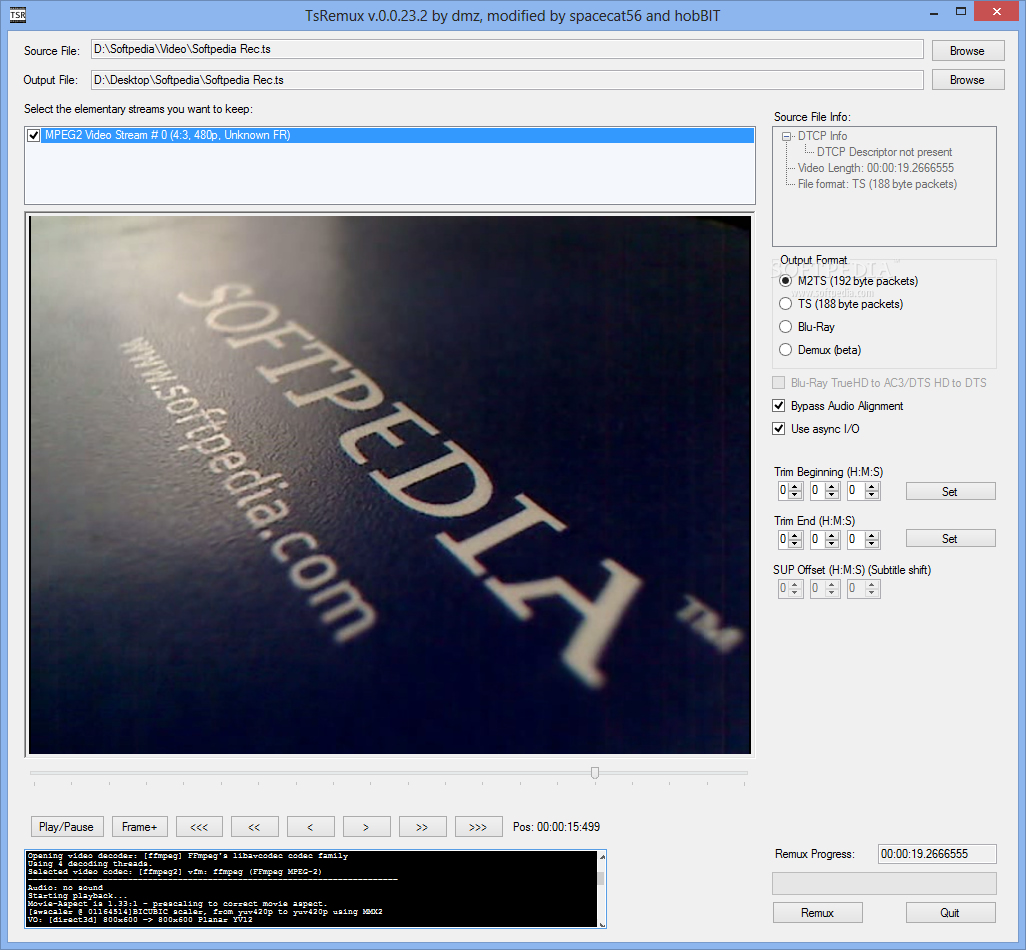Click the log console scrollbar up arrow
The image size is (1026, 950).
(x=602, y=856)
